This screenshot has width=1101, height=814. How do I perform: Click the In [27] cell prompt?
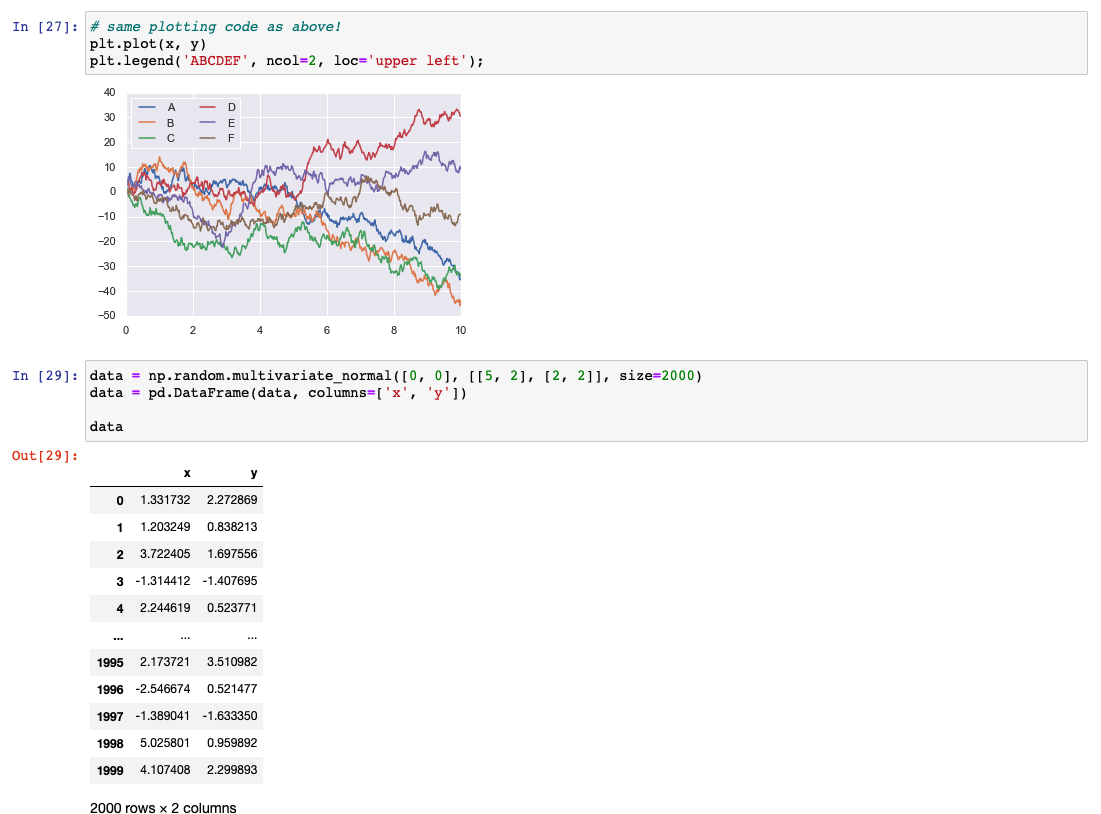[x=45, y=27]
